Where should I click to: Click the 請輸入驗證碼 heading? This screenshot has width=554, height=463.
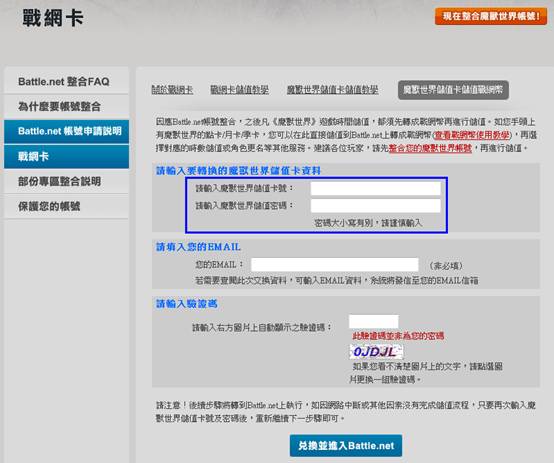187,304
